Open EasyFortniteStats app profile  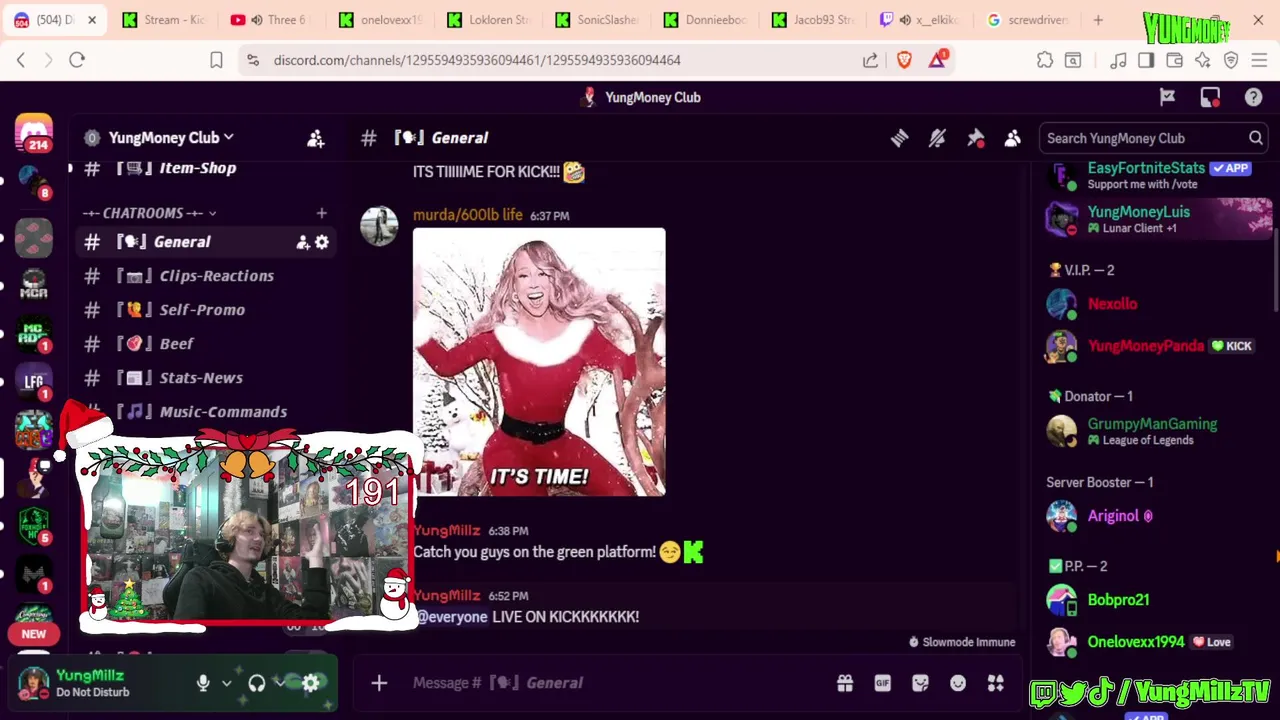click(x=1146, y=175)
